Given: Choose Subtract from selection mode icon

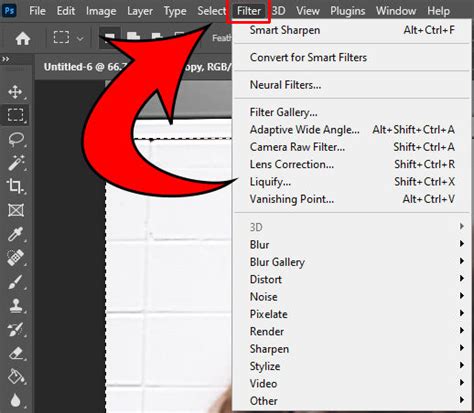Looking at the screenshot, I should [157, 36].
